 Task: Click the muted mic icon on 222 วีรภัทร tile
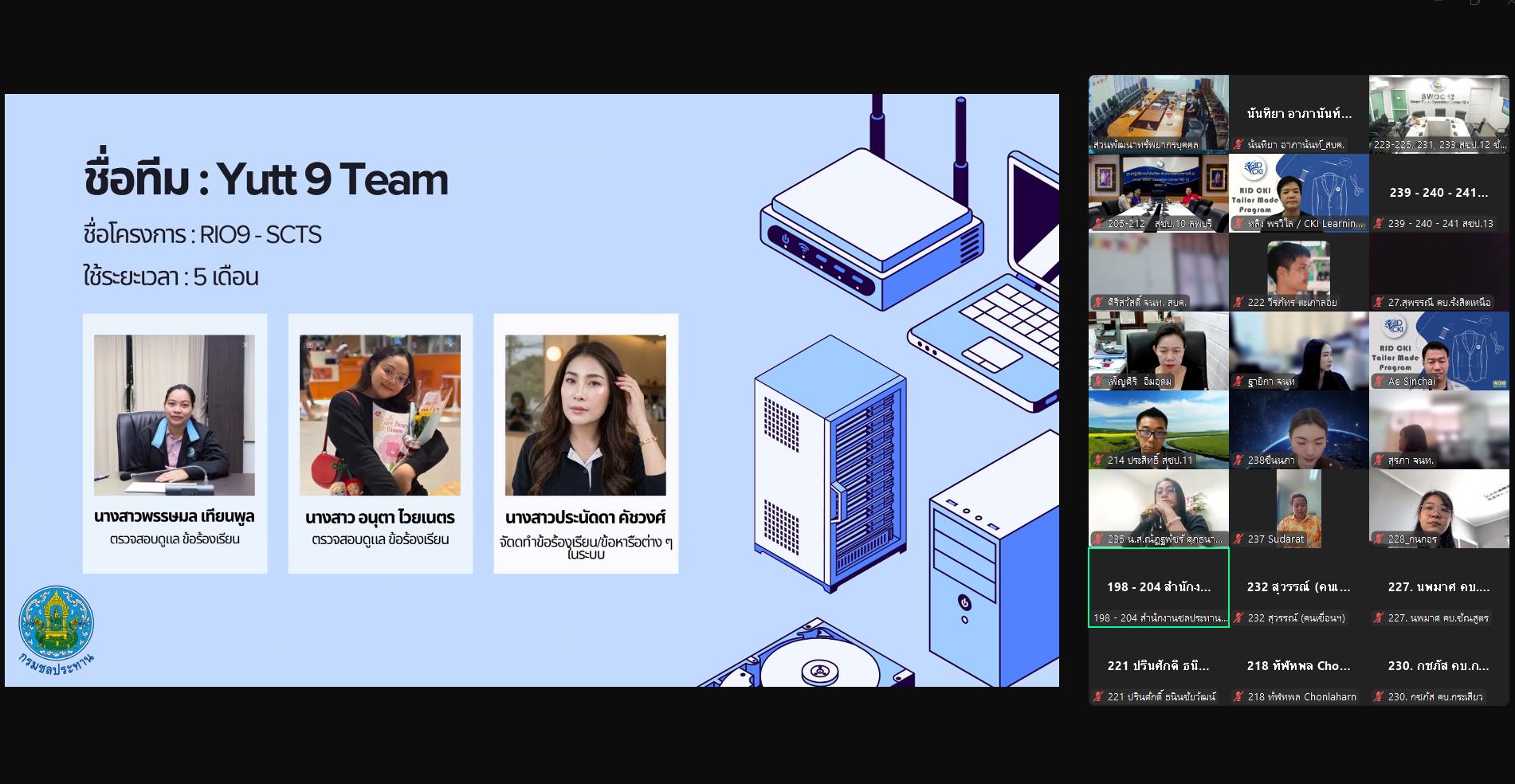pos(1238,303)
